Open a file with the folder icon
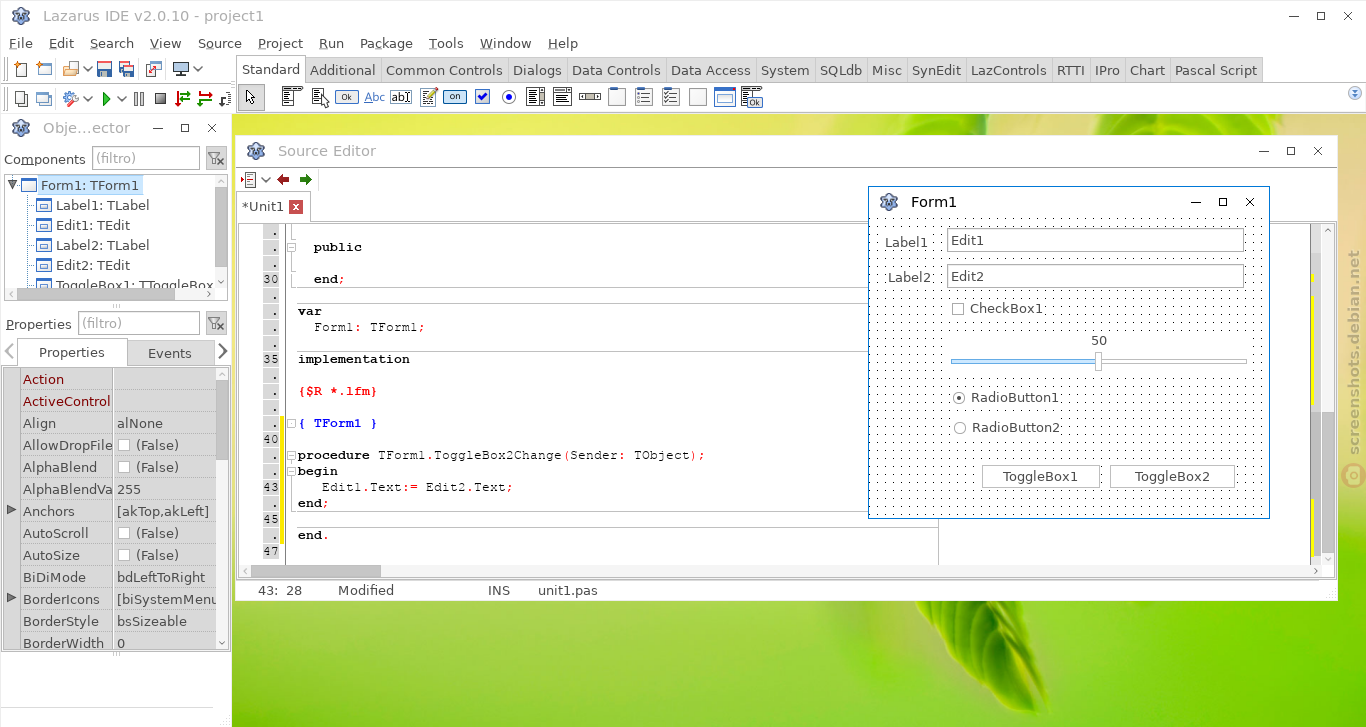Viewport: 1366px width, 727px height. [70, 69]
